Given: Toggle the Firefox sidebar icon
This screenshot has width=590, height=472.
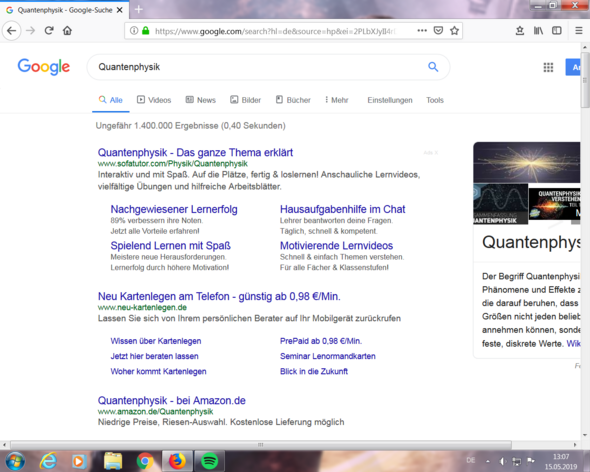Looking at the screenshot, I should 557,30.
